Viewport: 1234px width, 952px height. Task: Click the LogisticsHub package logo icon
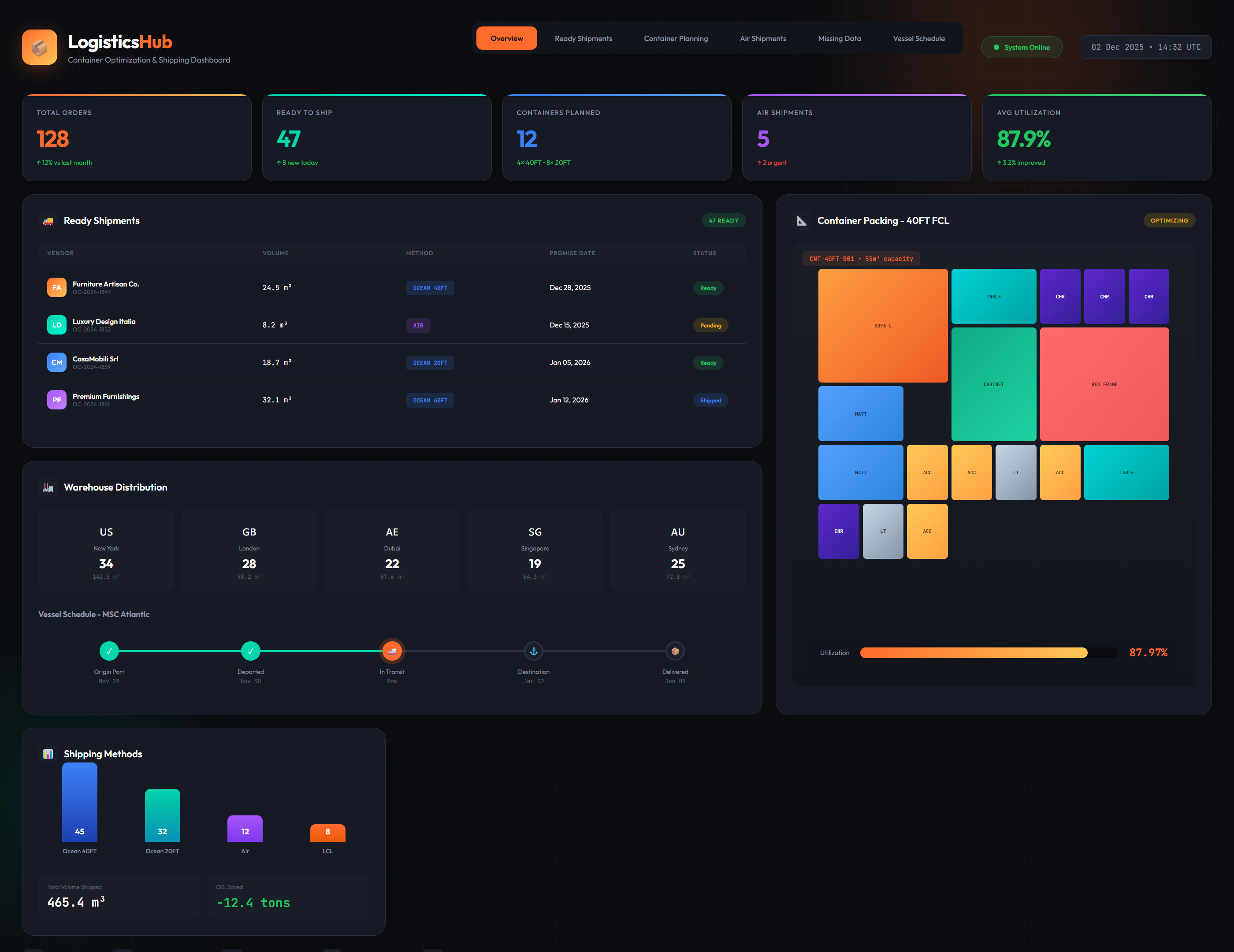[39, 48]
